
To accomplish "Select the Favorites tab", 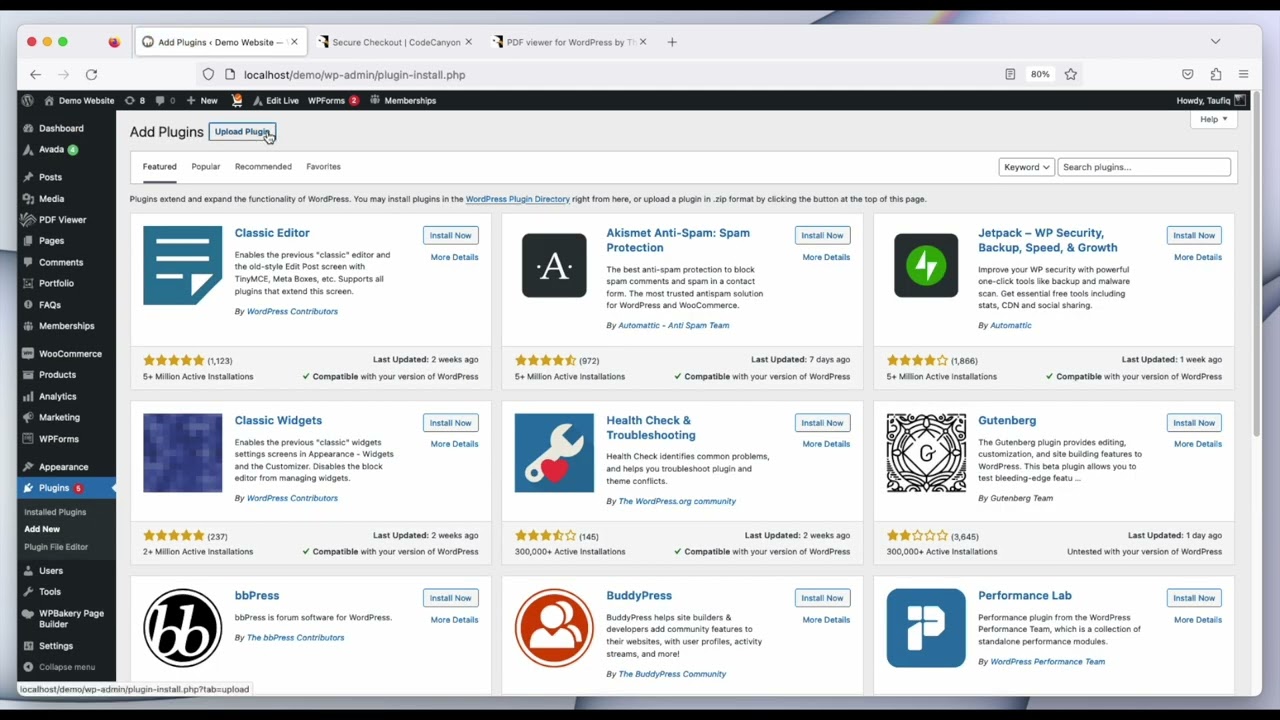I will pyautogui.click(x=323, y=167).
